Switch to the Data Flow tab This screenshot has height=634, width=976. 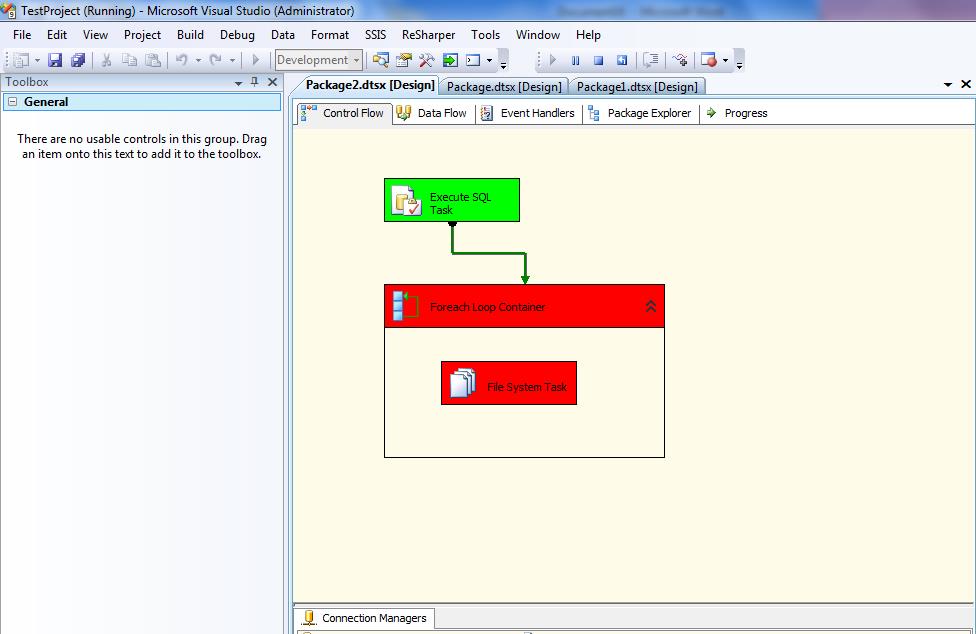pyautogui.click(x=432, y=113)
